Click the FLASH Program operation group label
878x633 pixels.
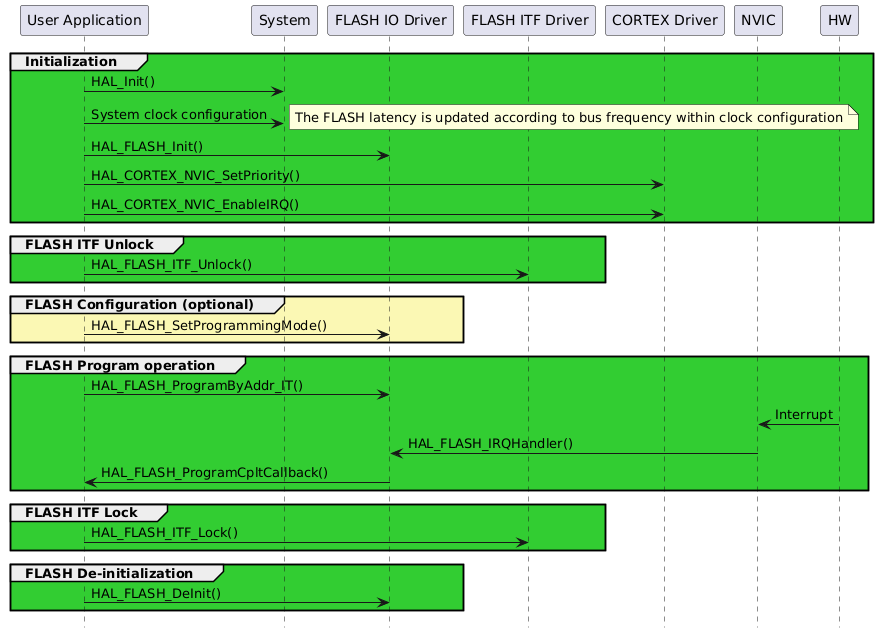[x=120, y=366]
